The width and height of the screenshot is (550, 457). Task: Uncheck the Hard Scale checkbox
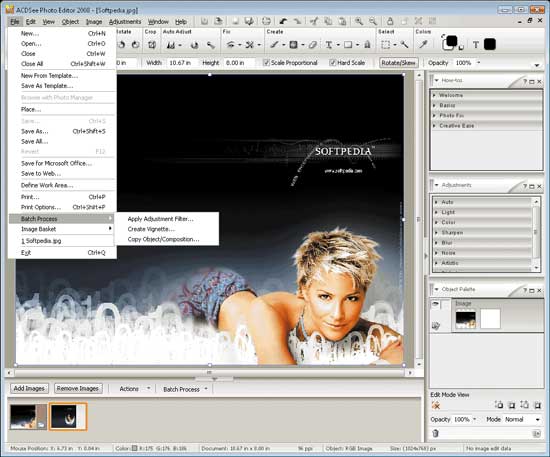click(x=333, y=63)
